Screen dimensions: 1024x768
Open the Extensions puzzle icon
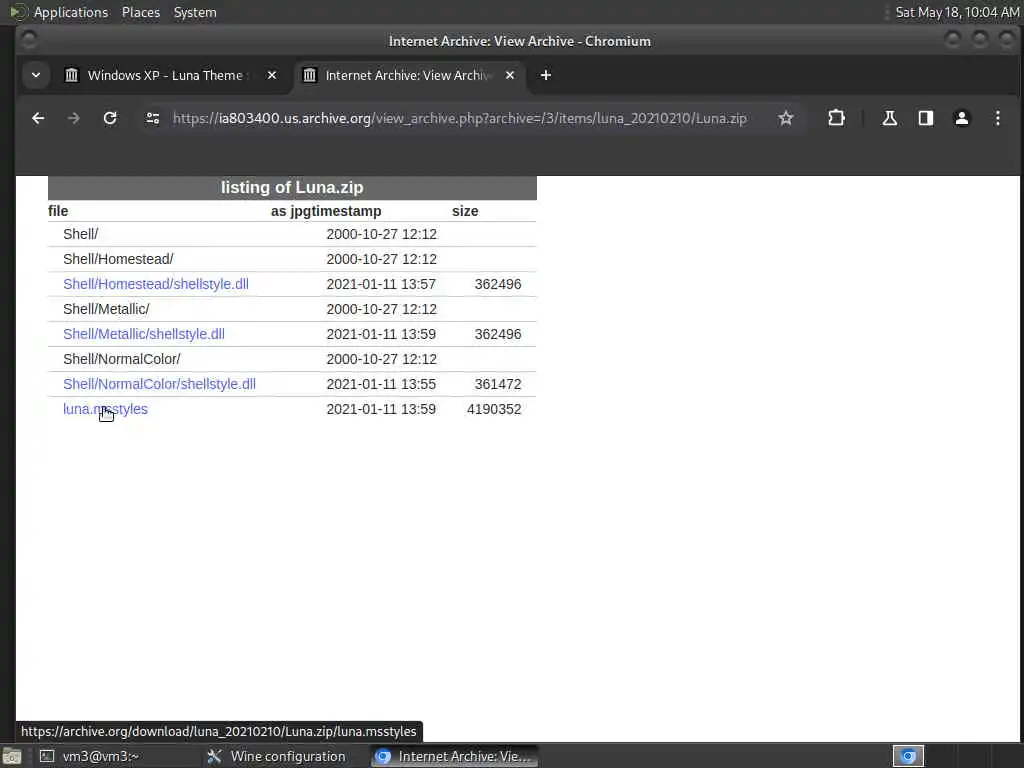(836, 118)
